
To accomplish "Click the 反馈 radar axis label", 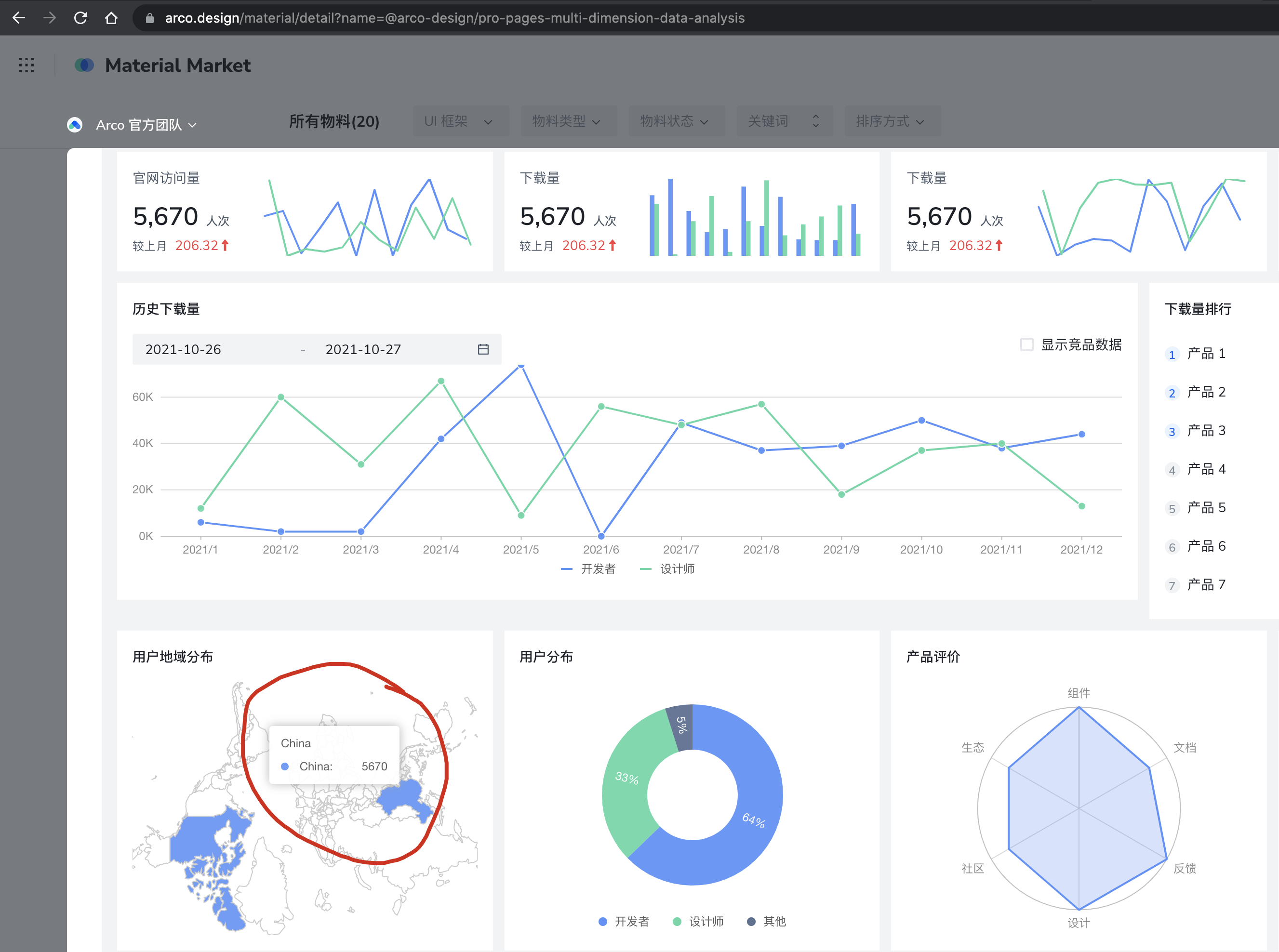I will (x=1185, y=869).
